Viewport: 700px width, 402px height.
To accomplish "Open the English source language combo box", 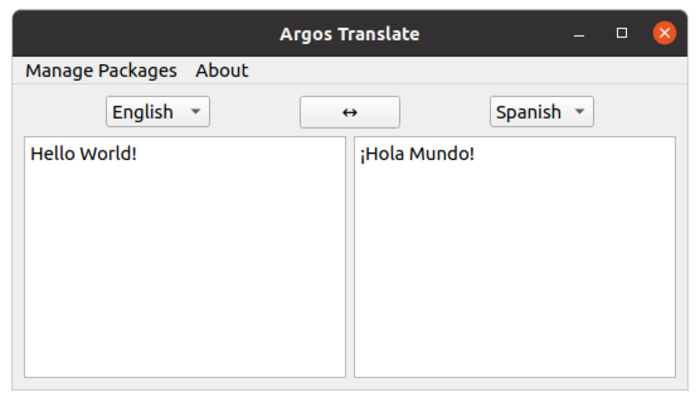I will point(158,112).
